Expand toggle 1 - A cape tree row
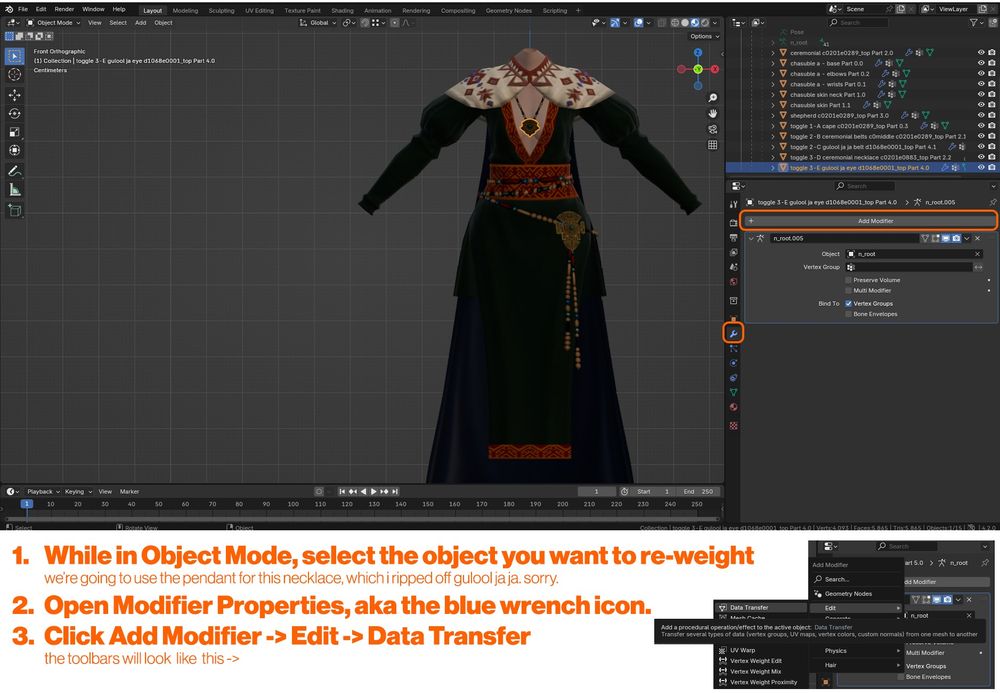This screenshot has height=693, width=1000. point(773,126)
